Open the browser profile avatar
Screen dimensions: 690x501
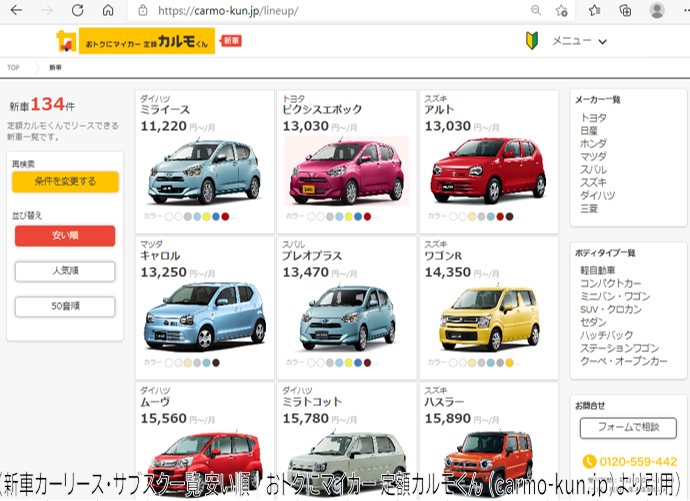point(657,10)
